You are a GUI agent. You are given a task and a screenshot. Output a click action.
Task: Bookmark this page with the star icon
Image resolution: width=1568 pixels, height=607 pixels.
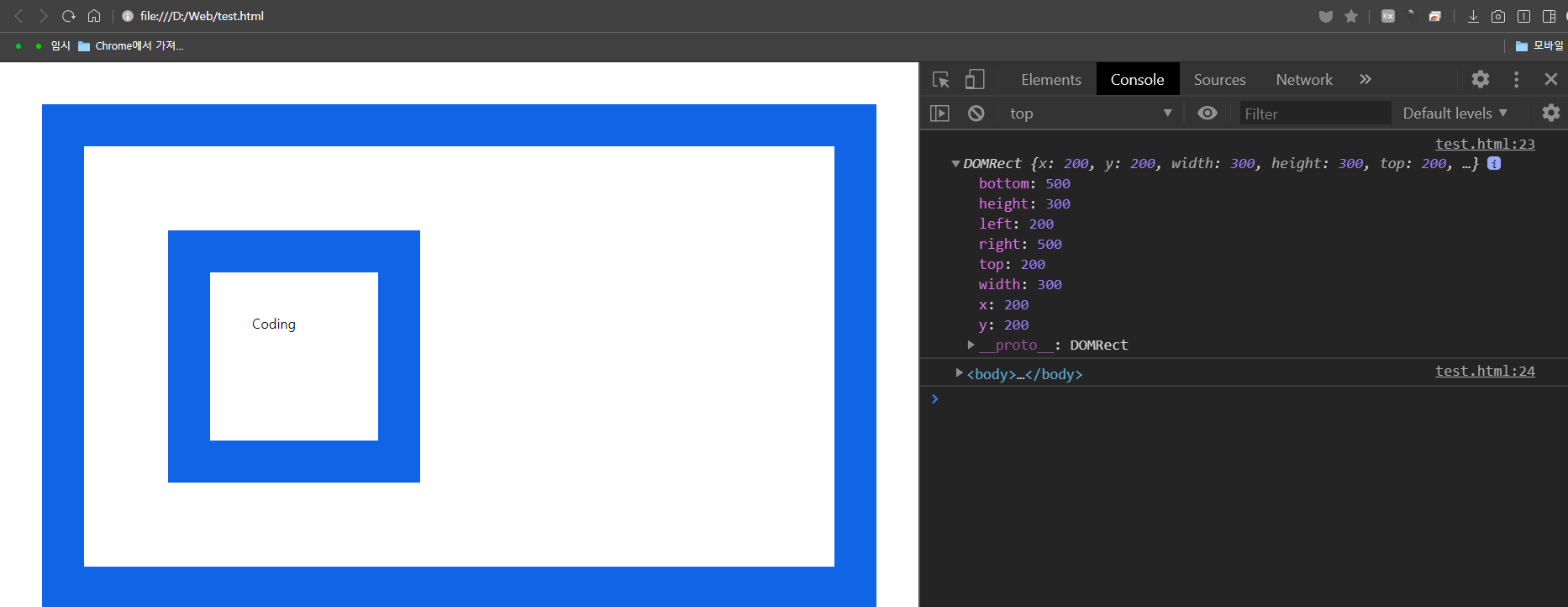(x=1351, y=16)
